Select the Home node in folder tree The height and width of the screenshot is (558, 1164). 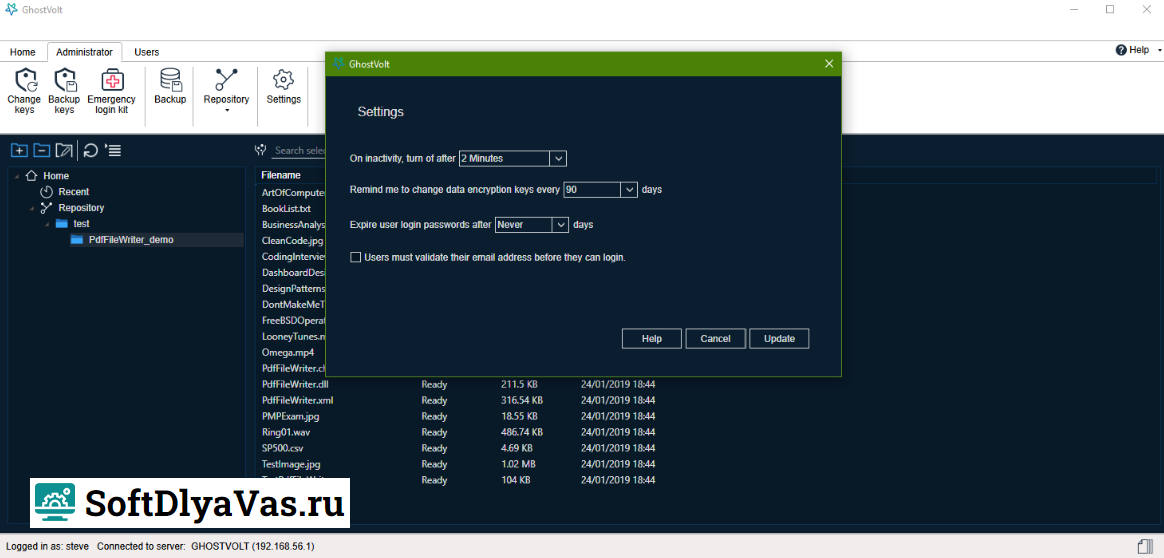pyautogui.click(x=48, y=176)
